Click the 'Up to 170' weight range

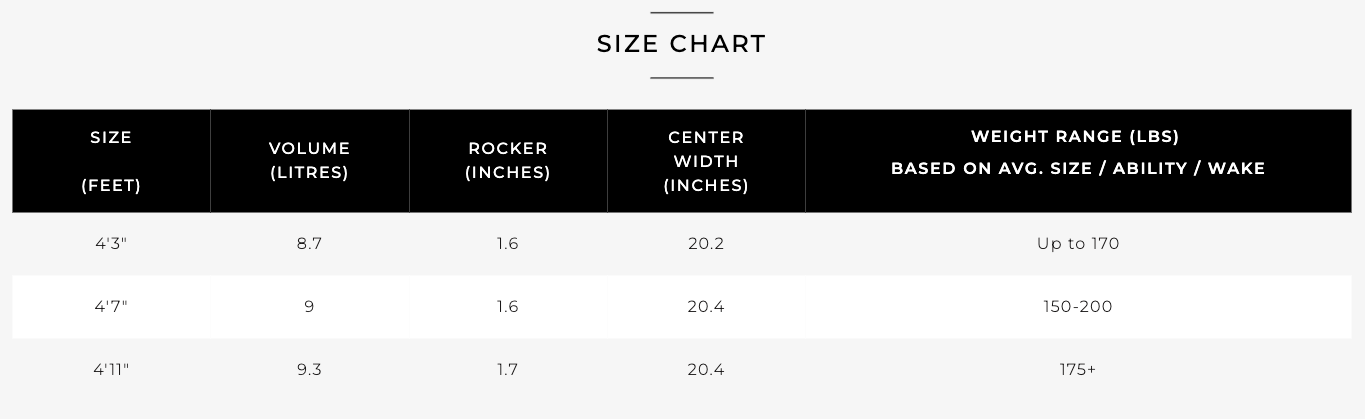[x=1078, y=244]
